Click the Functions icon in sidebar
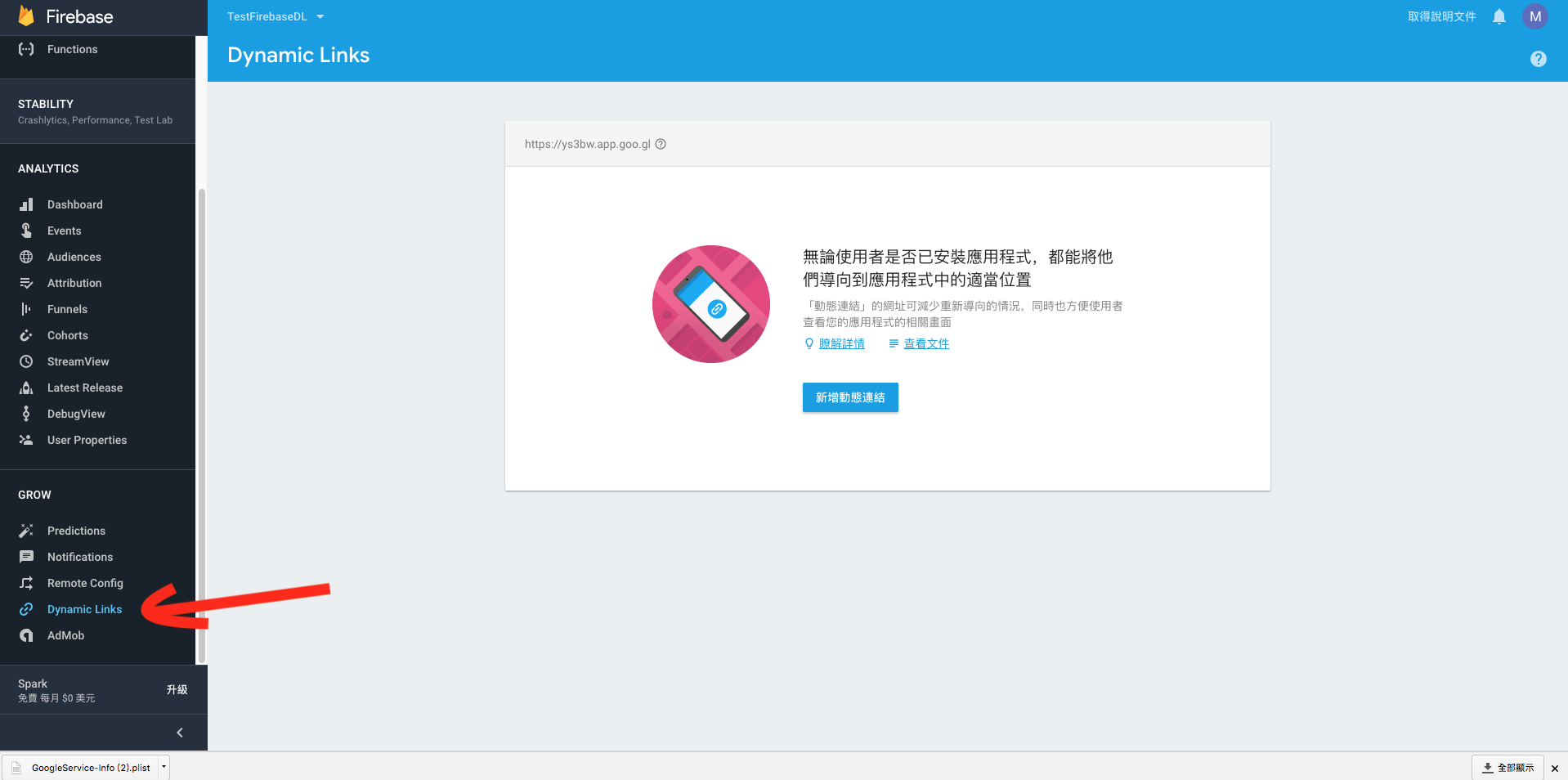The width and height of the screenshot is (1568, 780). 26,49
